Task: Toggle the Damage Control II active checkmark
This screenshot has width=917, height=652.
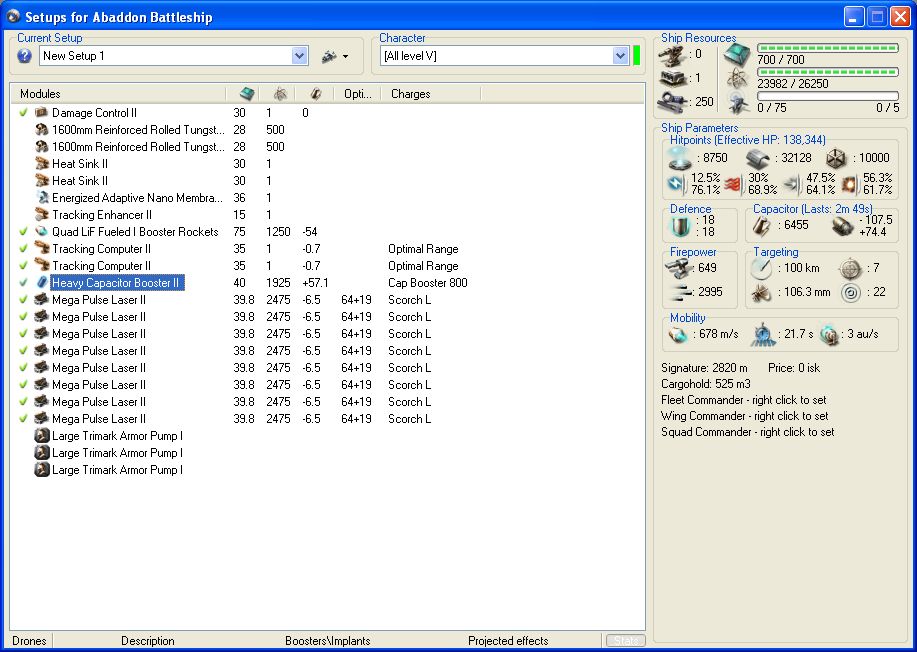Action: pyautogui.click(x=23, y=113)
